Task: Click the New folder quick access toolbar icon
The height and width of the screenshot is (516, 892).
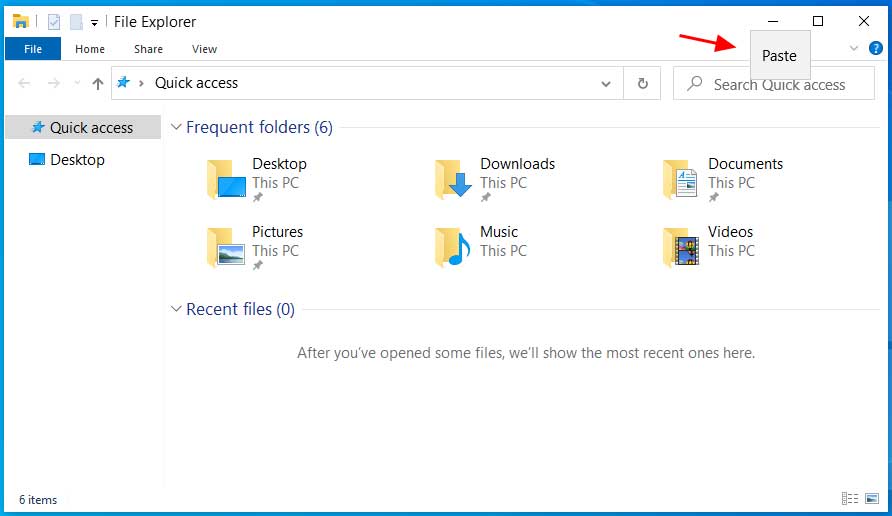Action: (x=76, y=22)
